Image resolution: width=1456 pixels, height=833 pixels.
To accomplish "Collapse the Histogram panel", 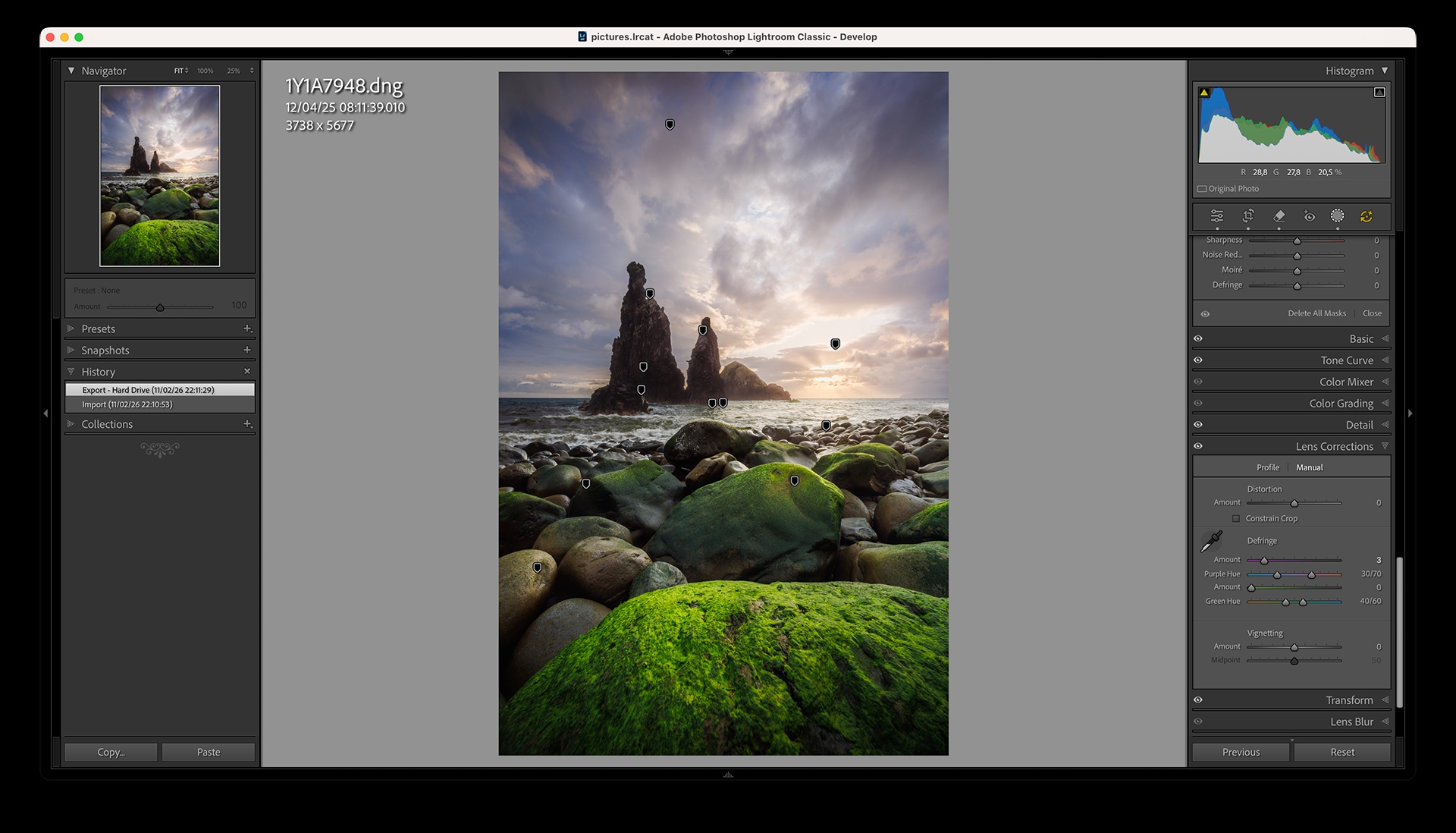I will (1385, 71).
